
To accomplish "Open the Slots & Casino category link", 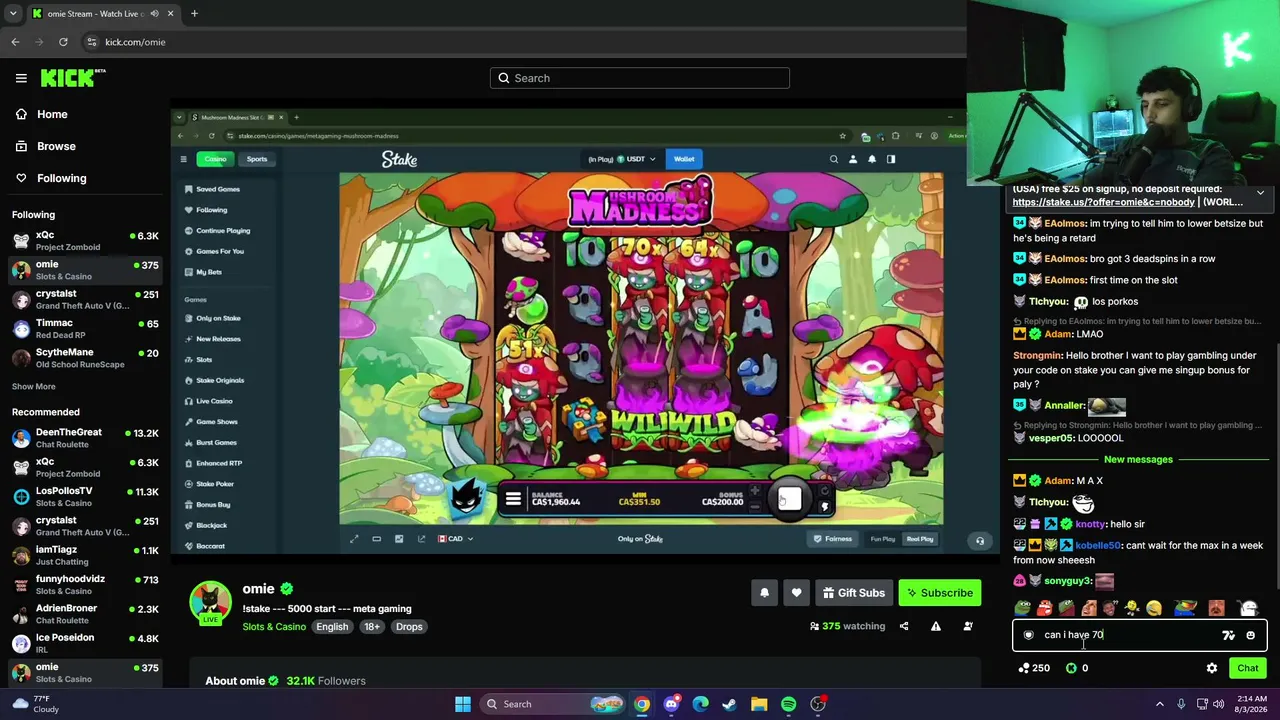I will pos(274,627).
